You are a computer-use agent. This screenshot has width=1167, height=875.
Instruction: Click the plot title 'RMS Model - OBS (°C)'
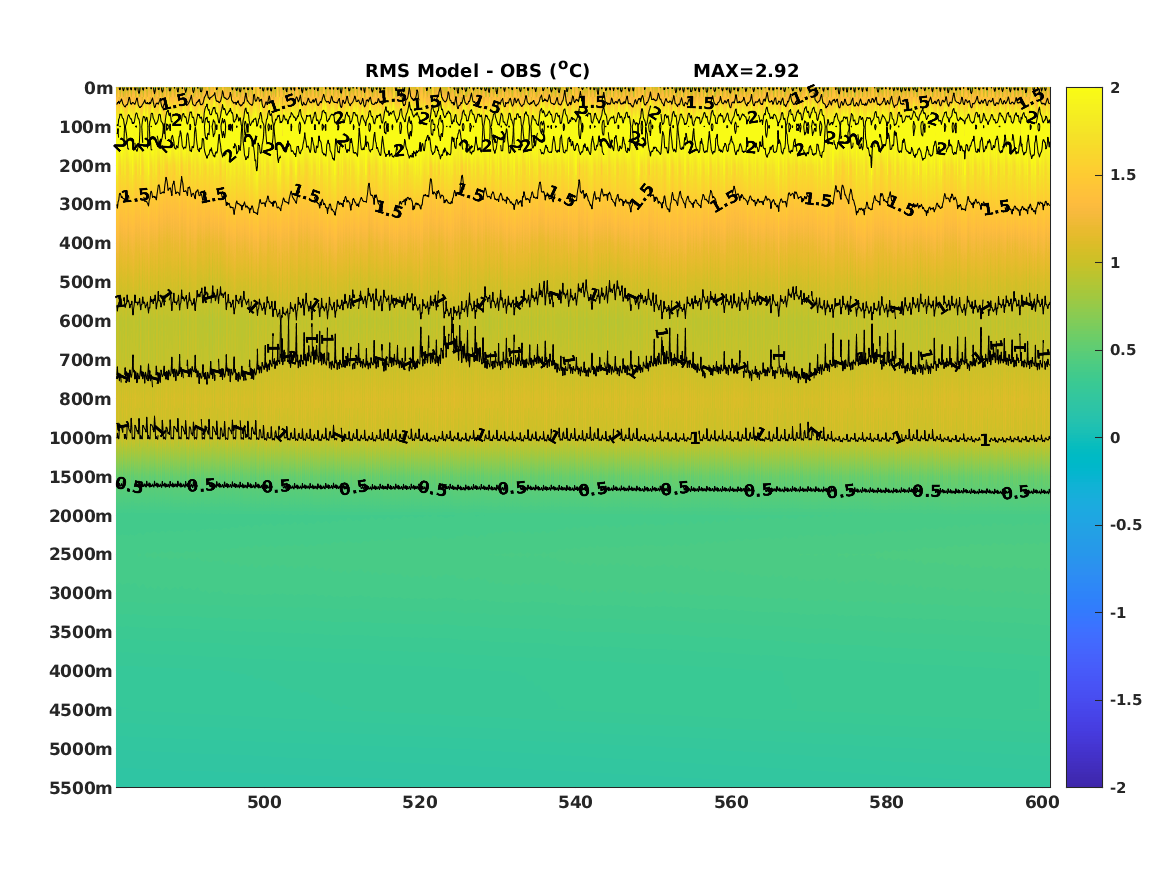(x=477, y=70)
